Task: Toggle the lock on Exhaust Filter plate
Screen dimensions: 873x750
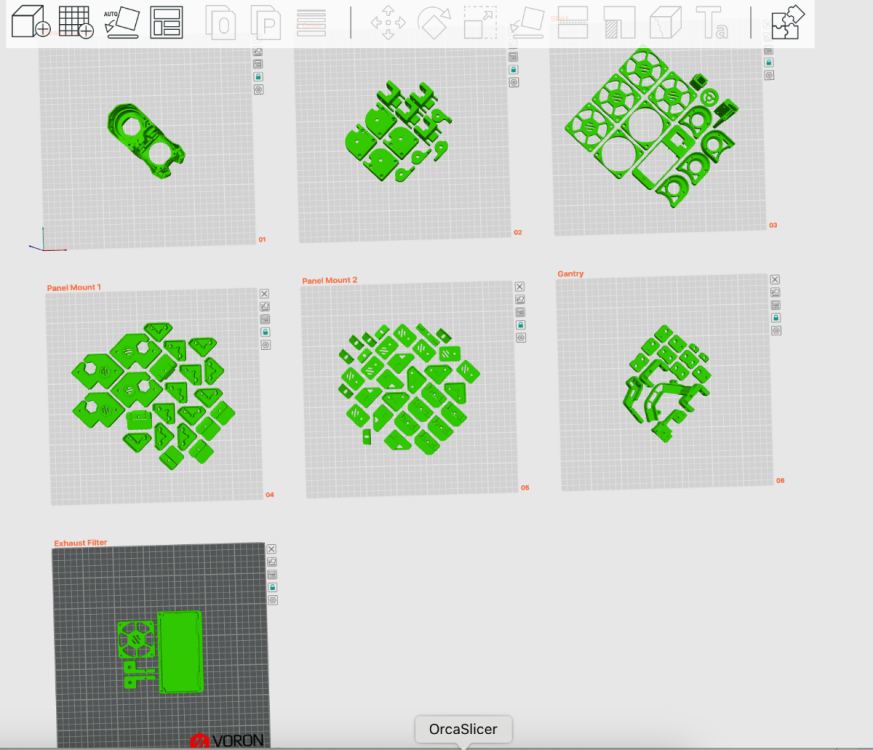Action: pos(272,587)
